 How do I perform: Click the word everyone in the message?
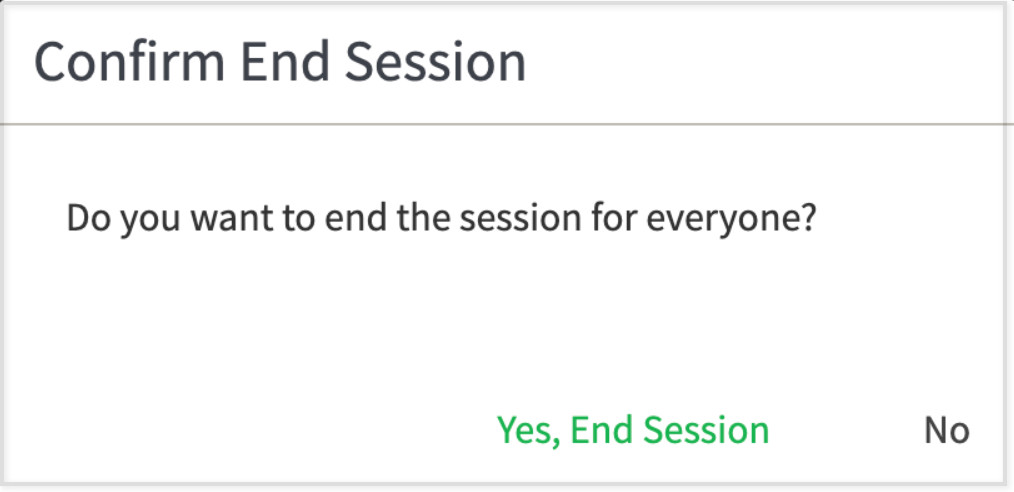(x=732, y=221)
